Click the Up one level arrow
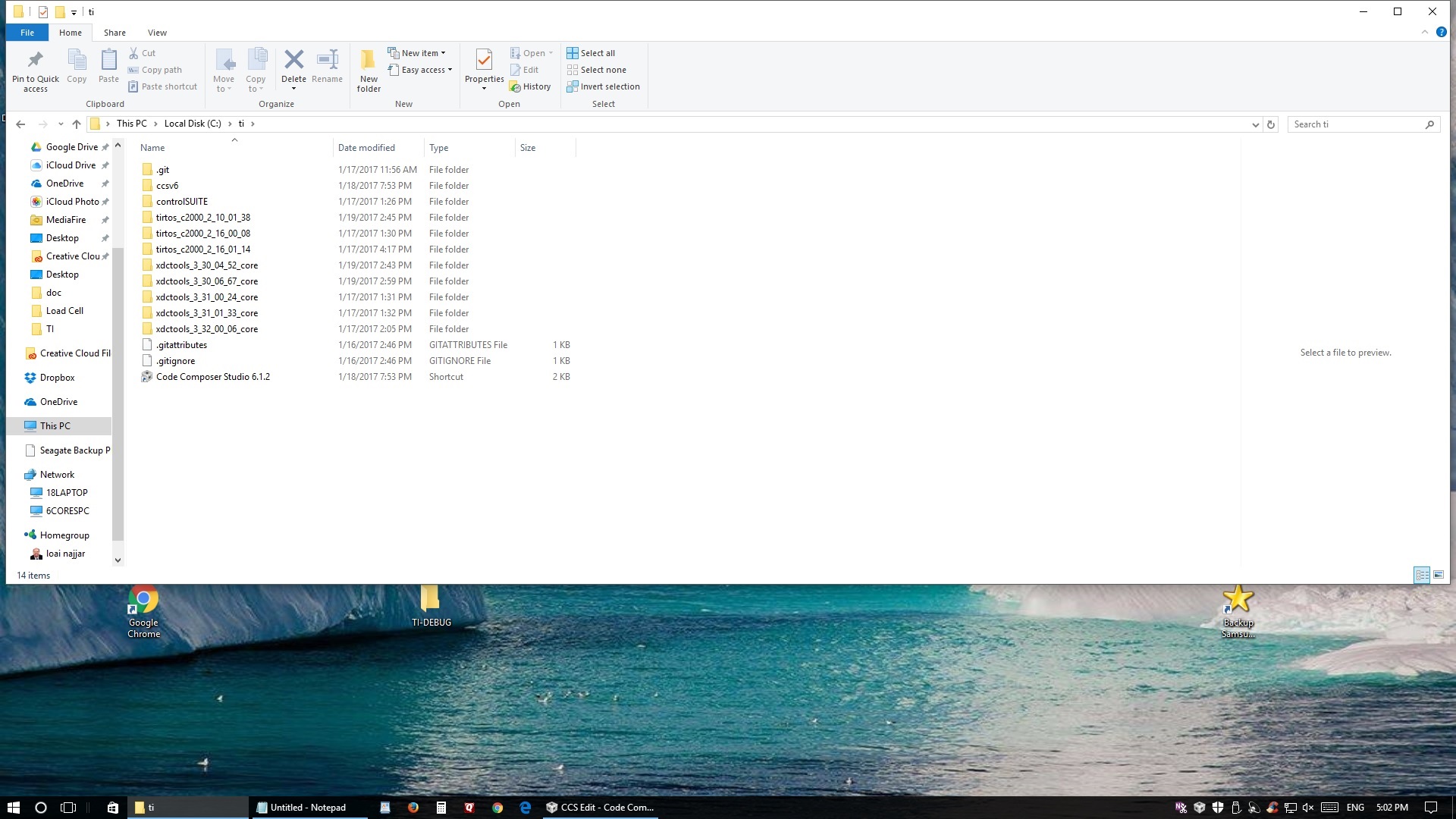 click(76, 124)
